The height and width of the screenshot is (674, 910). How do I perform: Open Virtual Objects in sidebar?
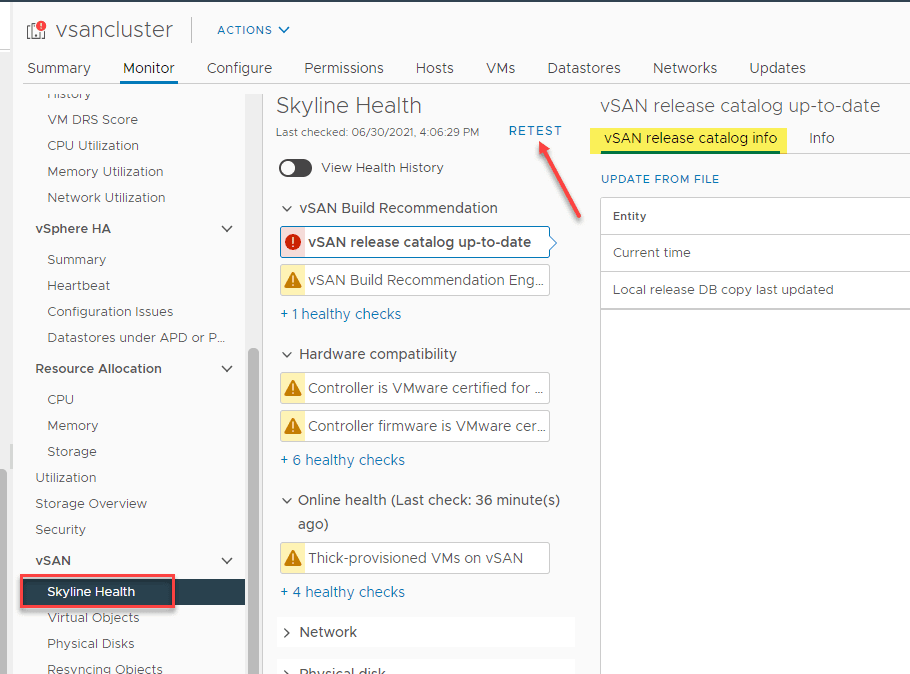click(93, 618)
